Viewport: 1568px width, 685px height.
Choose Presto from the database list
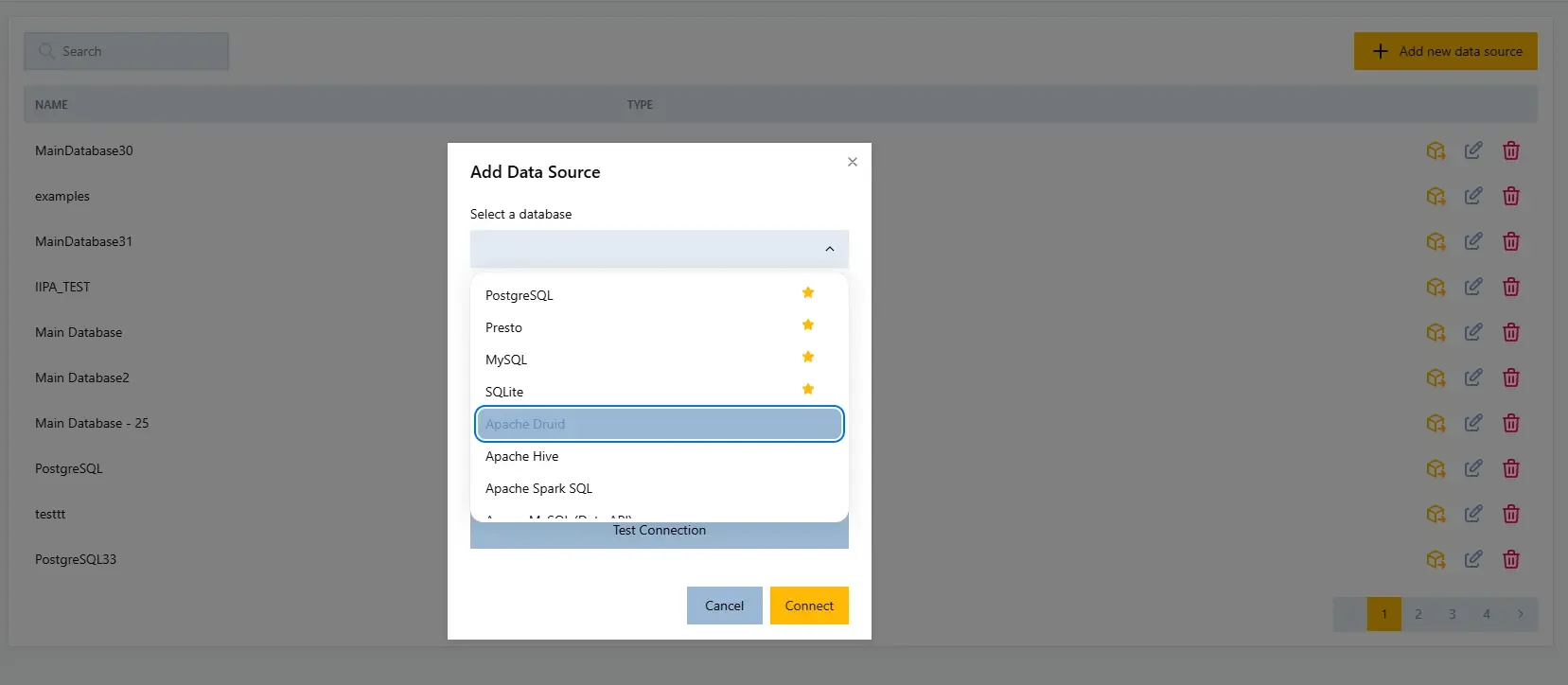tap(660, 327)
